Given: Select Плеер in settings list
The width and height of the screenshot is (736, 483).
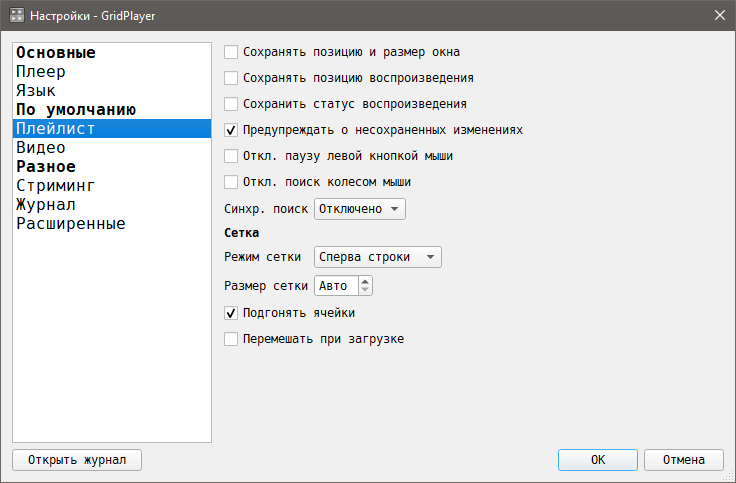Looking at the screenshot, I should click(112, 72).
